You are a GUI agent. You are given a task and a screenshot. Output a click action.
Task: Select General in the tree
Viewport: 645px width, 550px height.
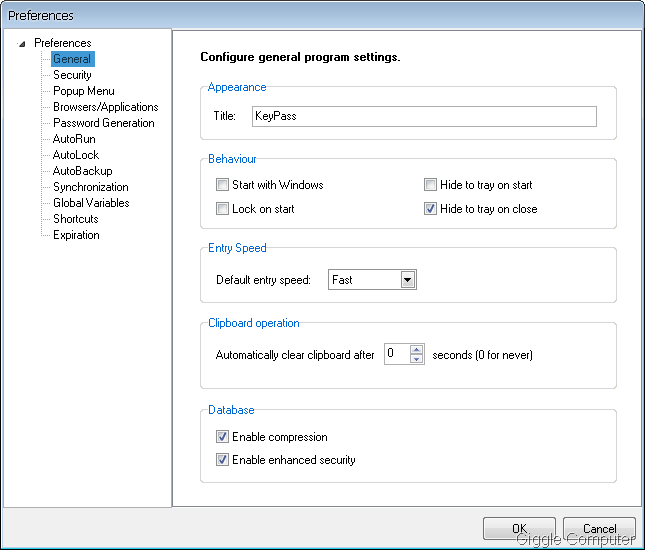point(72,59)
